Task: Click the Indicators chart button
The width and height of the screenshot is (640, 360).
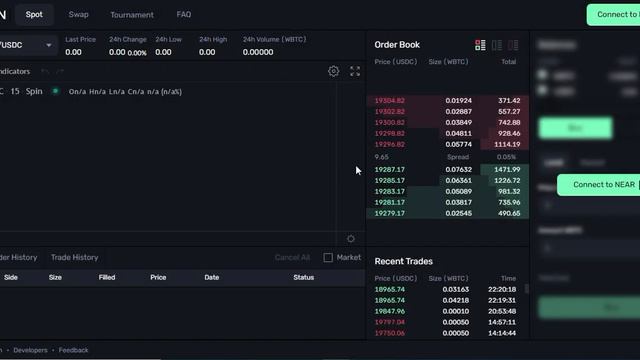Action: tap(15, 71)
